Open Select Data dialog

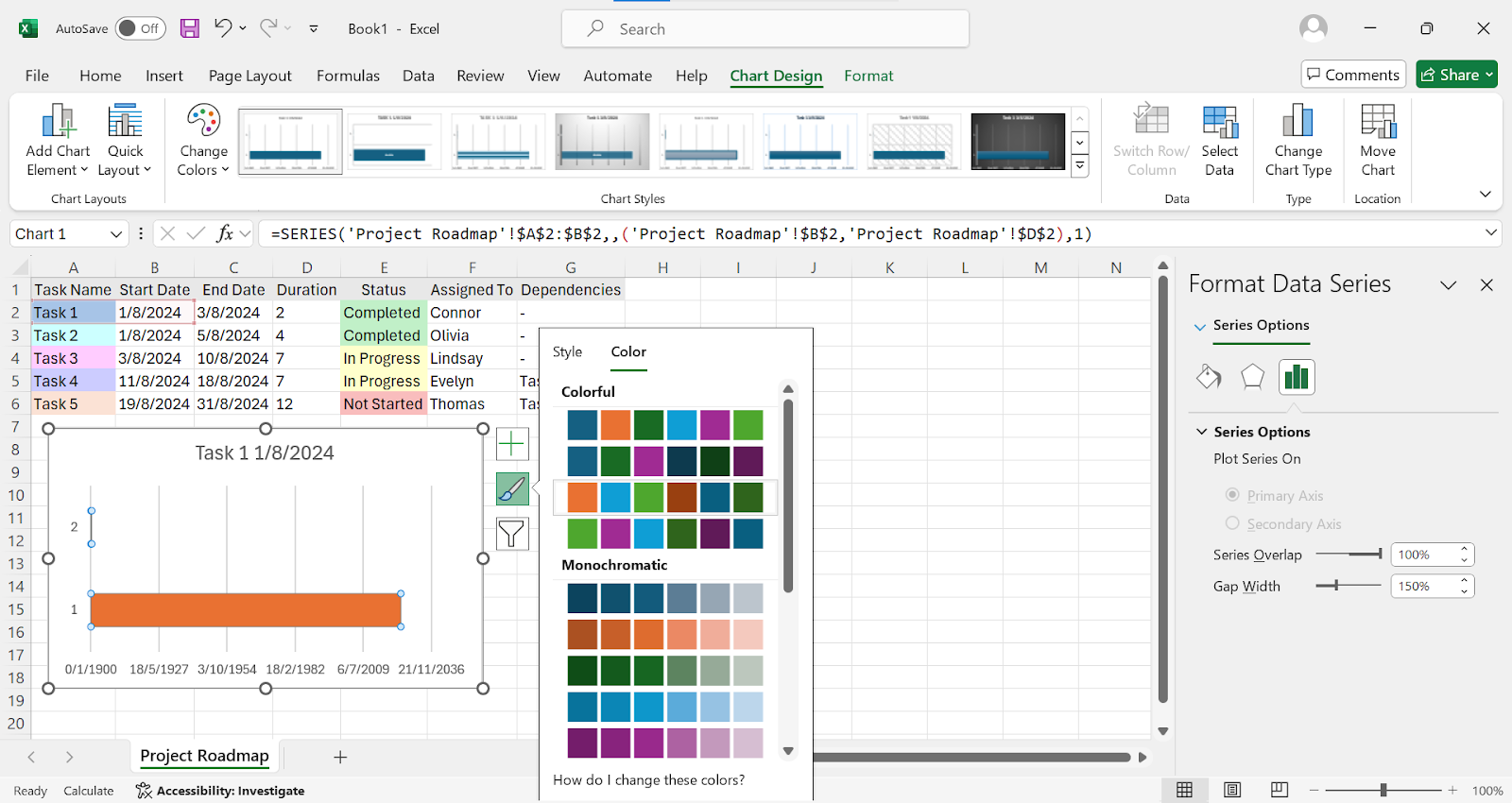[1219, 141]
